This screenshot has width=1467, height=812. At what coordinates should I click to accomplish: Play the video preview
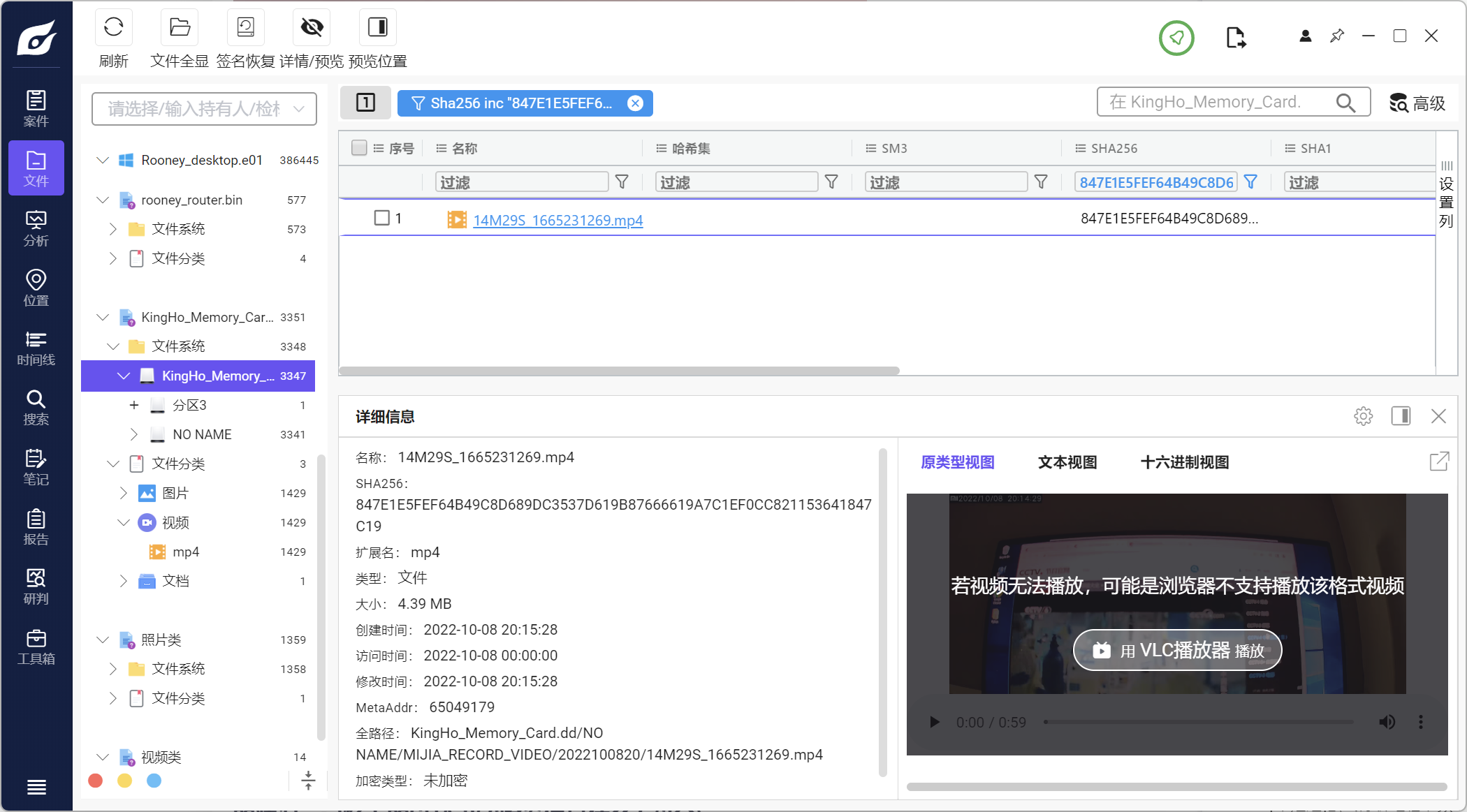[934, 722]
